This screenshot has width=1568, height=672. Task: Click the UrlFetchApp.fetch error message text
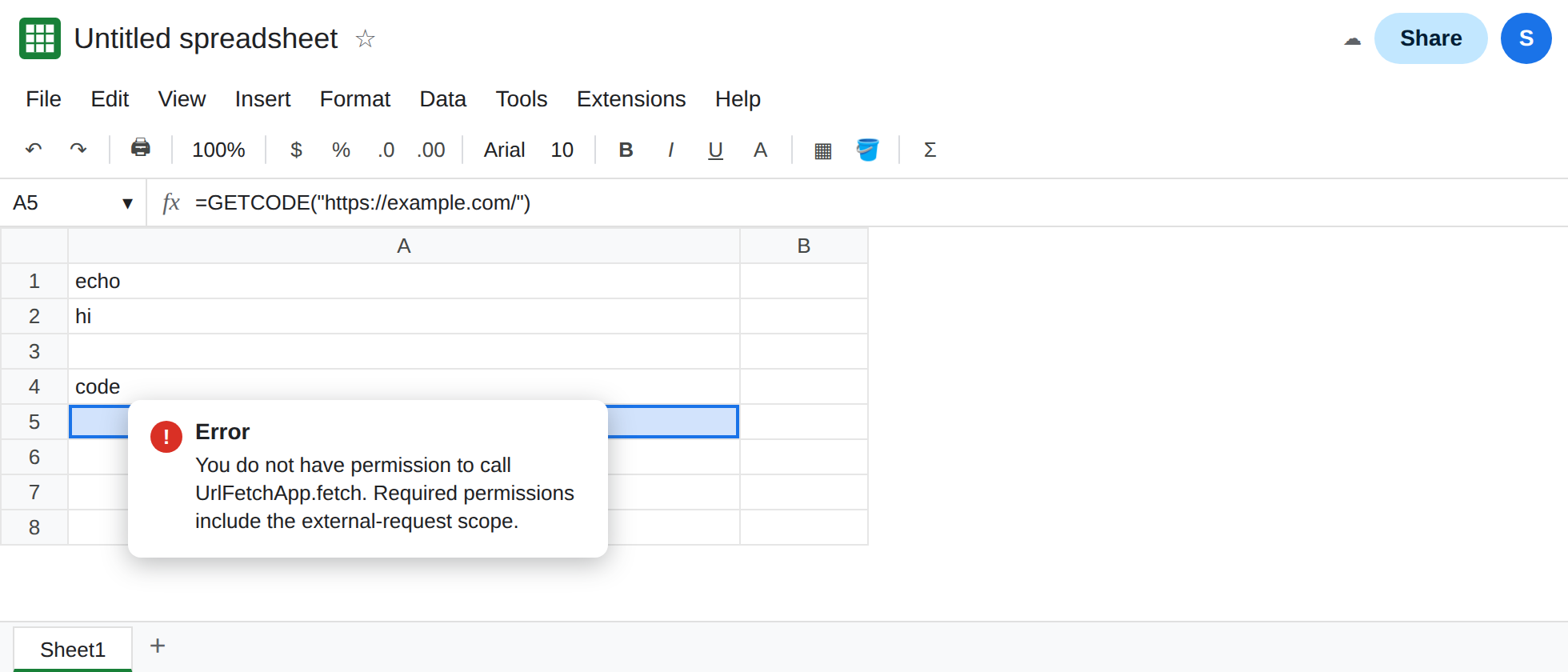coord(385,493)
